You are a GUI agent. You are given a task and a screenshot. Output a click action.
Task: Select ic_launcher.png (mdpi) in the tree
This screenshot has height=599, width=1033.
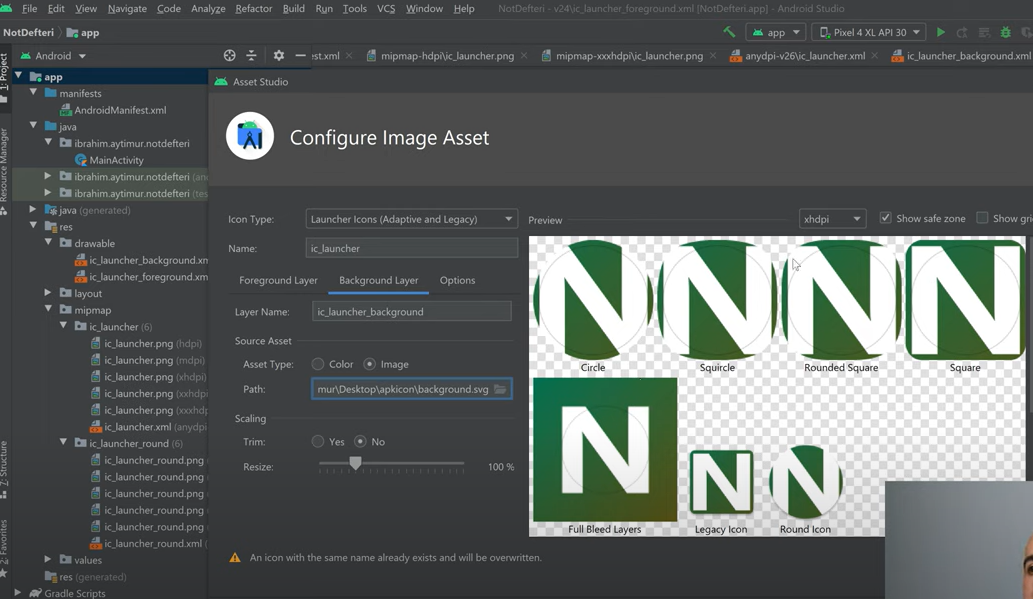(147, 360)
